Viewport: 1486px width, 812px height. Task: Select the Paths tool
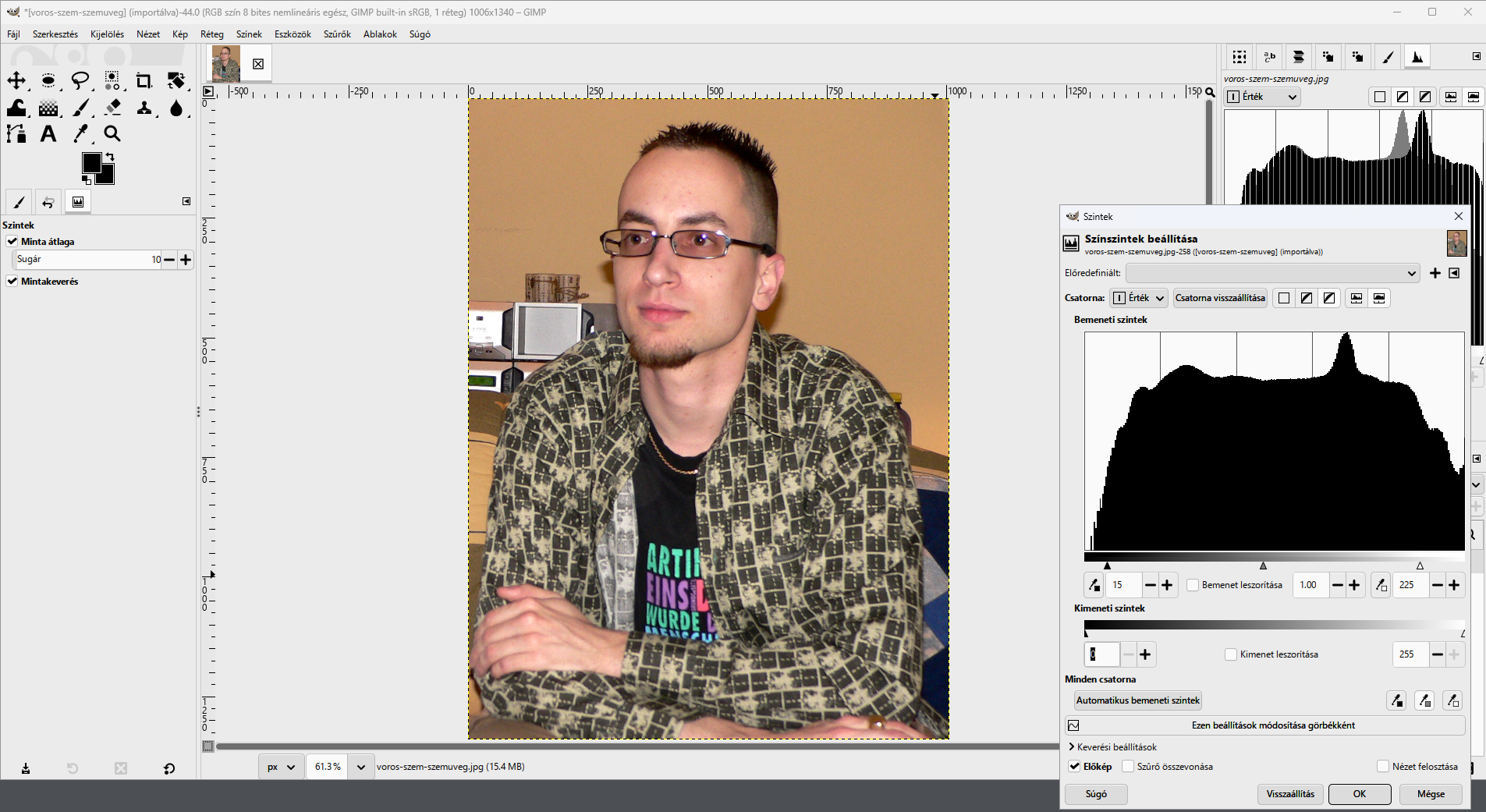click(x=16, y=134)
